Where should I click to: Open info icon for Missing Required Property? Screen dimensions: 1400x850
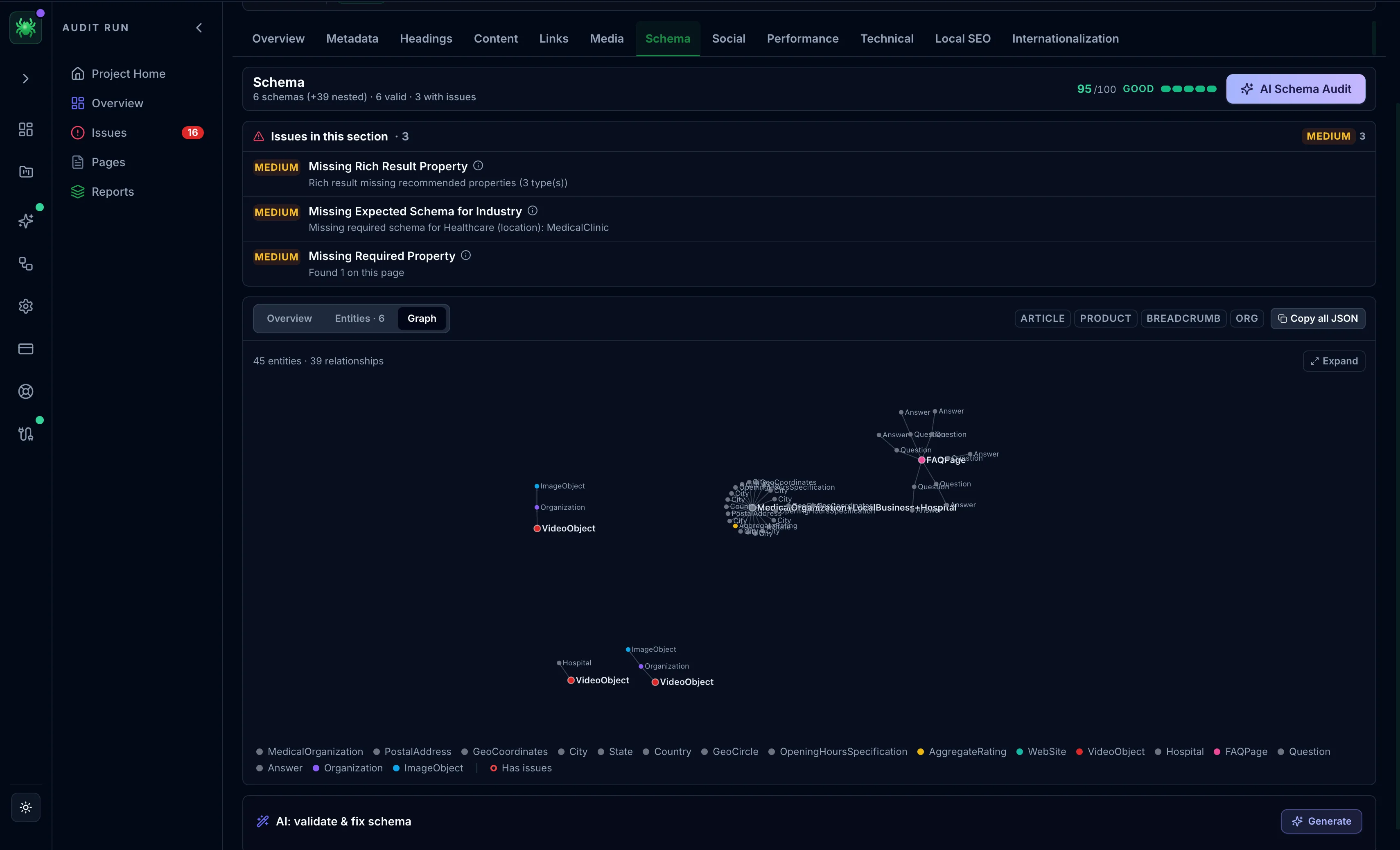[466, 255]
